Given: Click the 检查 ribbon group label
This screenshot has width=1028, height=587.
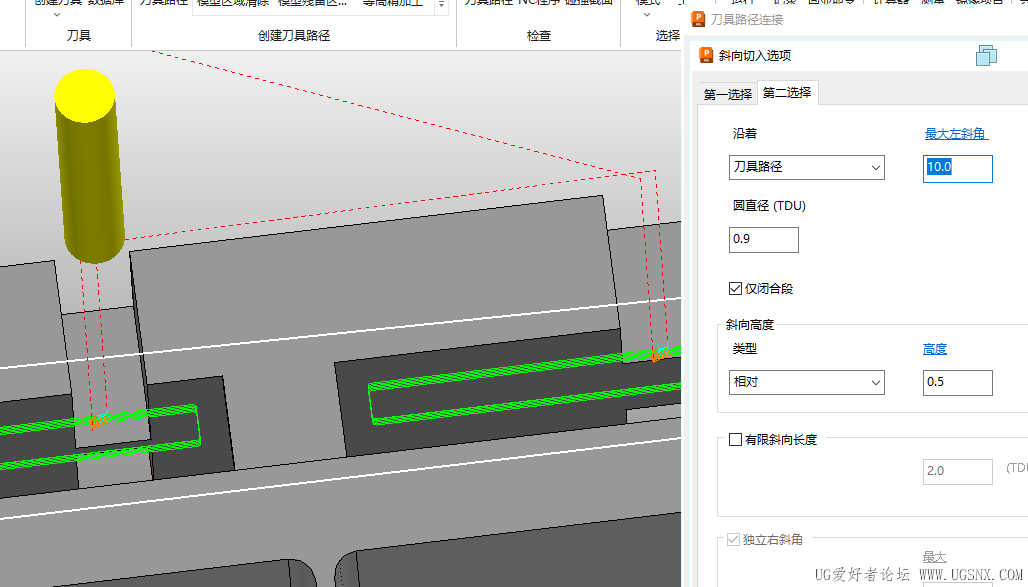Looking at the screenshot, I should [539, 35].
